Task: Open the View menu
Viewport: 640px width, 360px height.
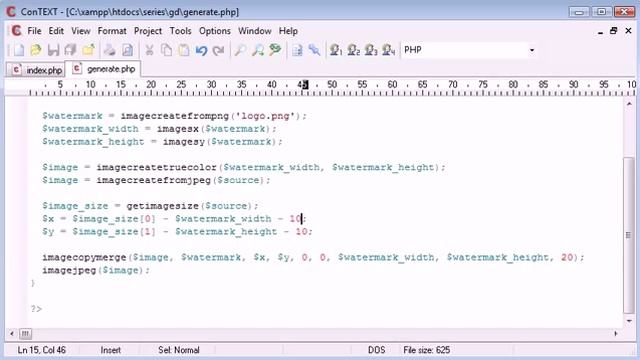Action: pos(81,31)
